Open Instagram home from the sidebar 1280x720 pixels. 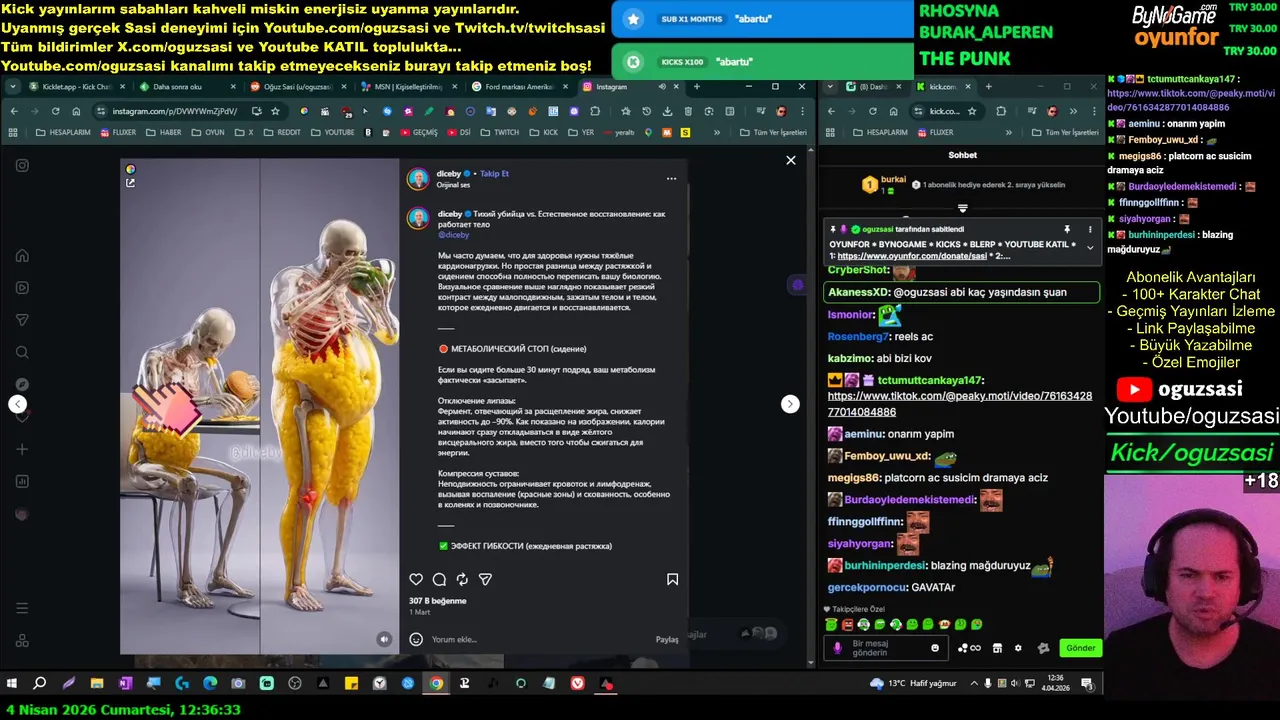point(22,255)
